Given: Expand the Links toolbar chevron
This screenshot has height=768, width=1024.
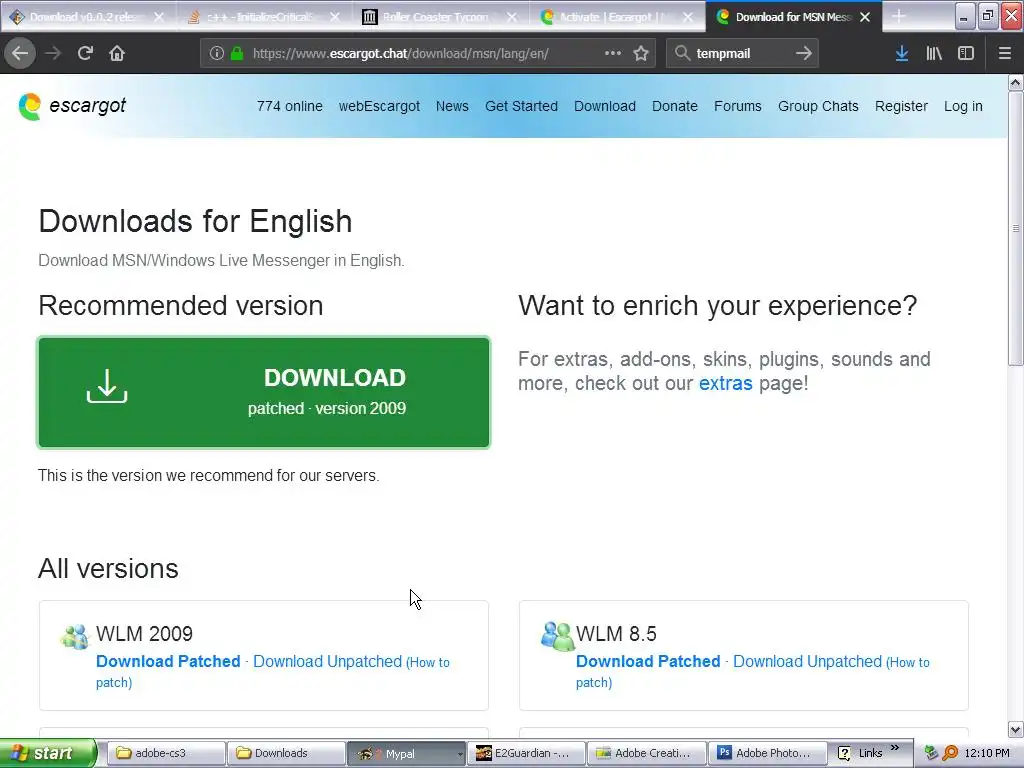Looking at the screenshot, I should point(895,748).
